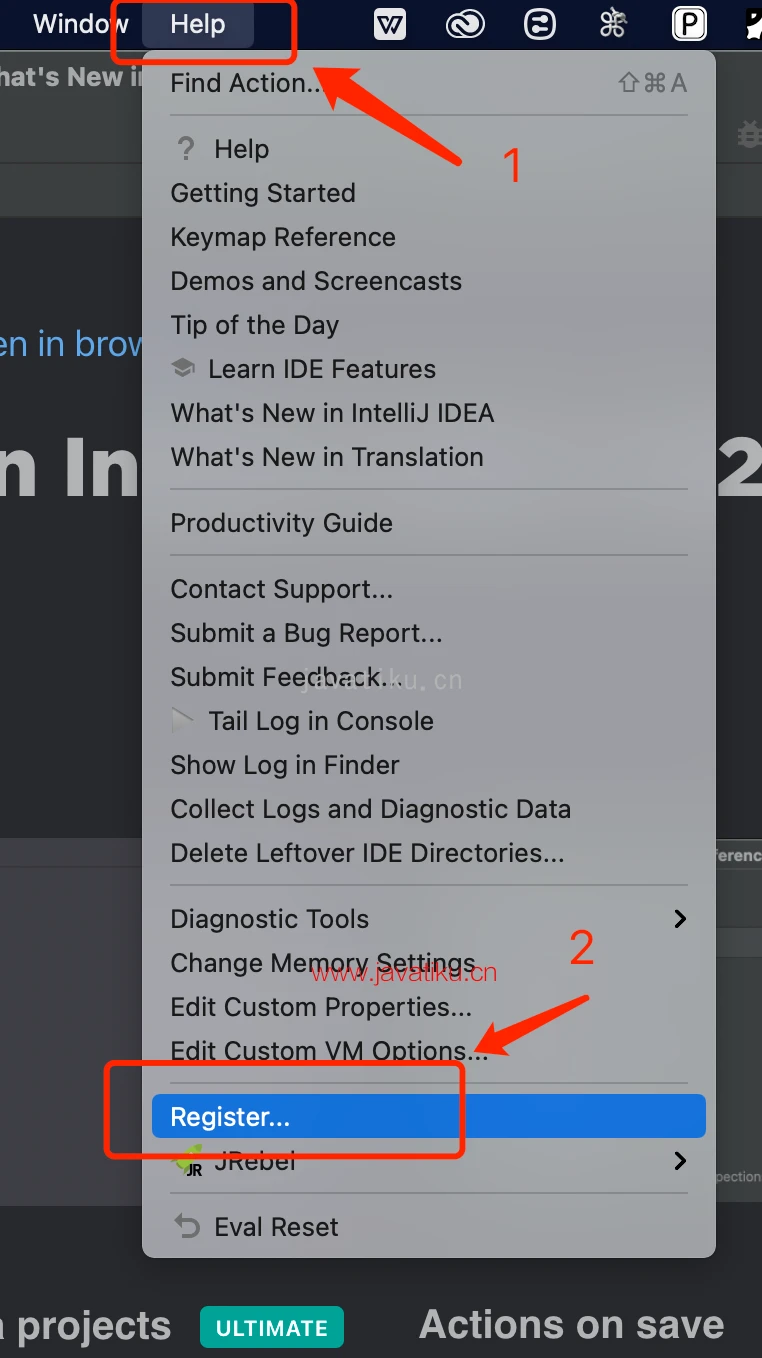Select Register... menu entry
Image resolution: width=762 pixels, height=1358 pixels.
[x=230, y=1116]
